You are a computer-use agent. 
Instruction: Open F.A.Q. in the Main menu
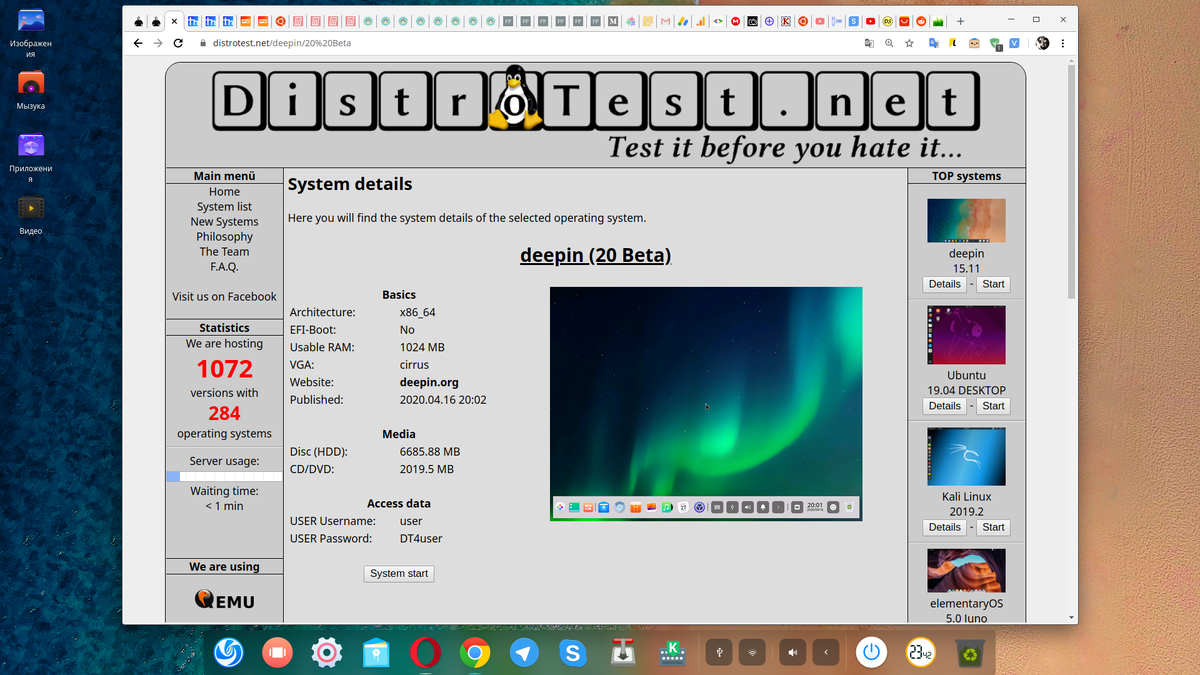click(x=224, y=267)
